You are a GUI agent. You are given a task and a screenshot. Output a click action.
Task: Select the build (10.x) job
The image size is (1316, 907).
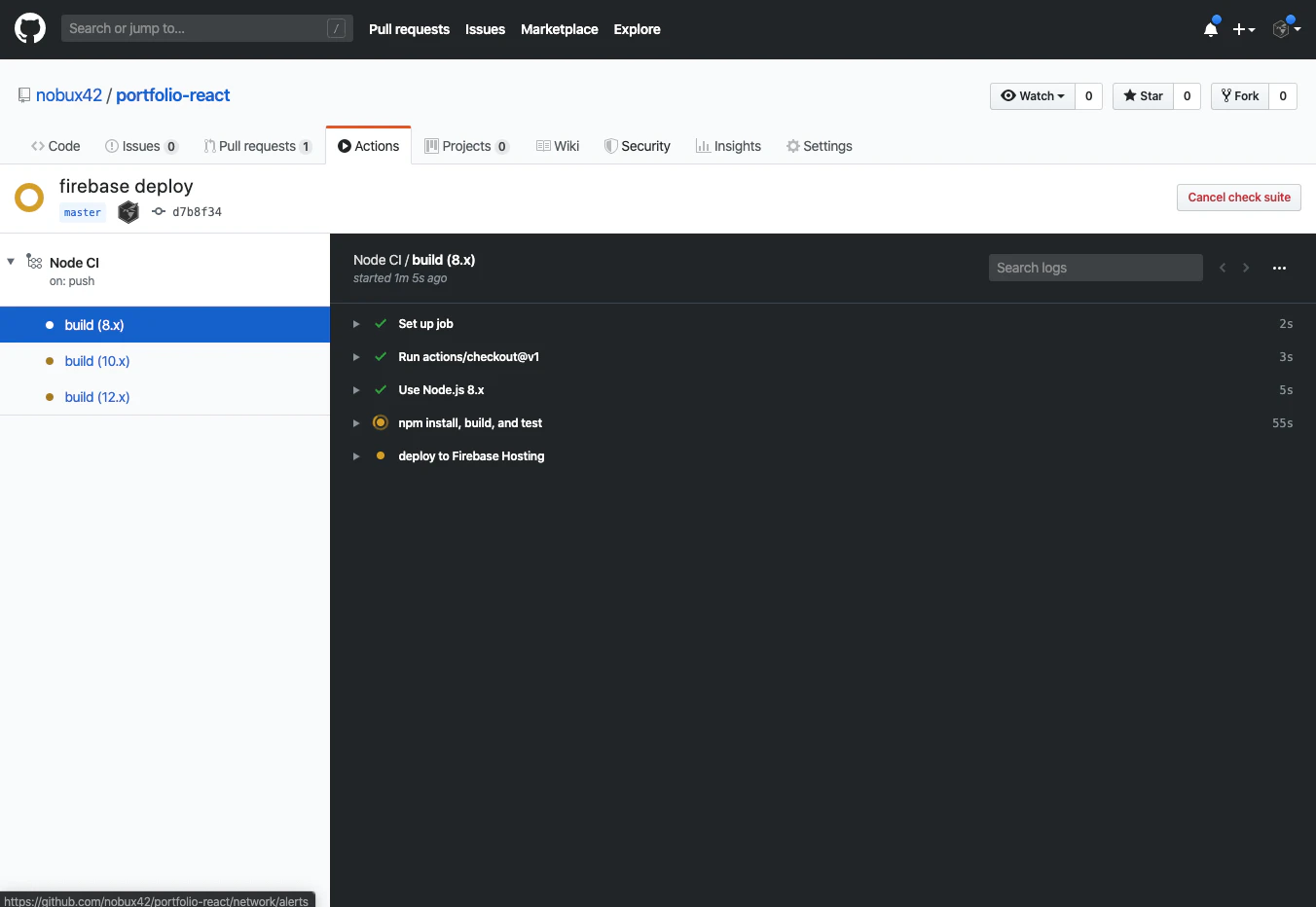click(x=165, y=361)
